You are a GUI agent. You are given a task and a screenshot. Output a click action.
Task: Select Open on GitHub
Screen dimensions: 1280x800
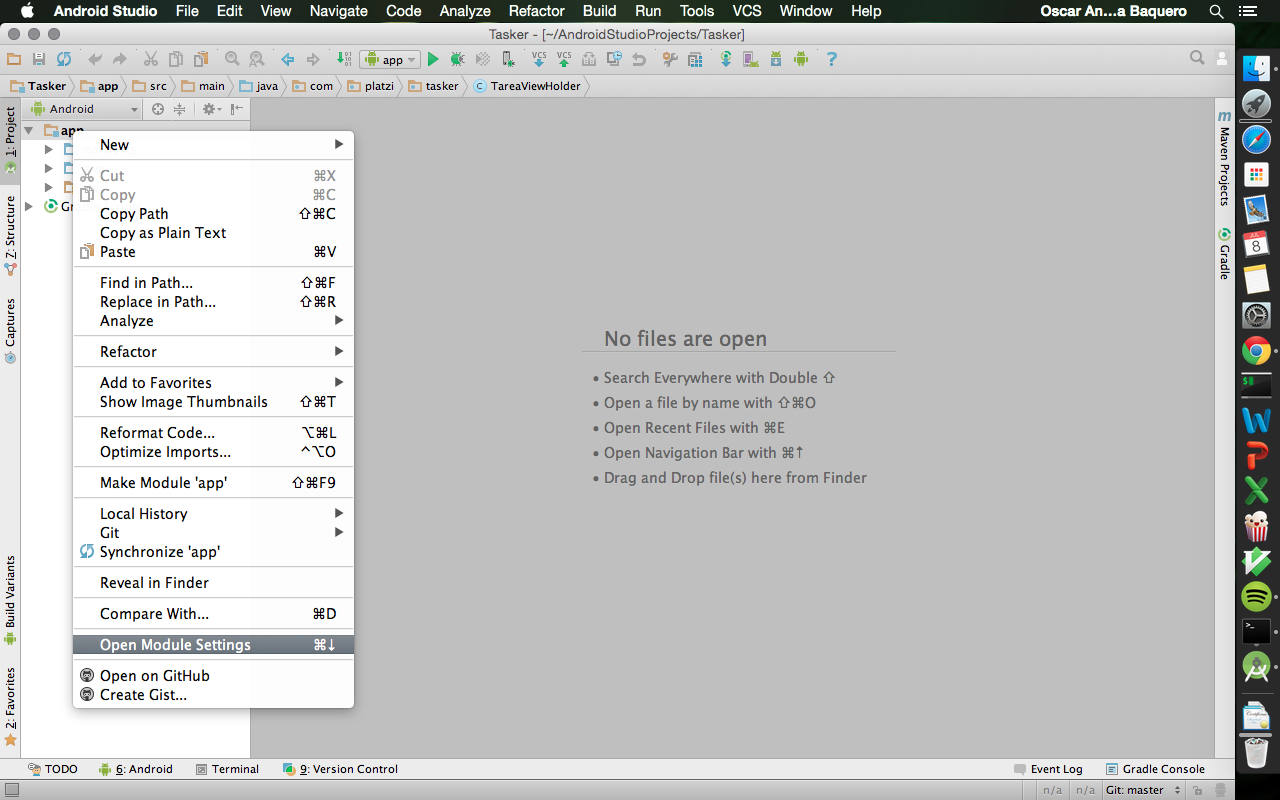click(x=214, y=676)
